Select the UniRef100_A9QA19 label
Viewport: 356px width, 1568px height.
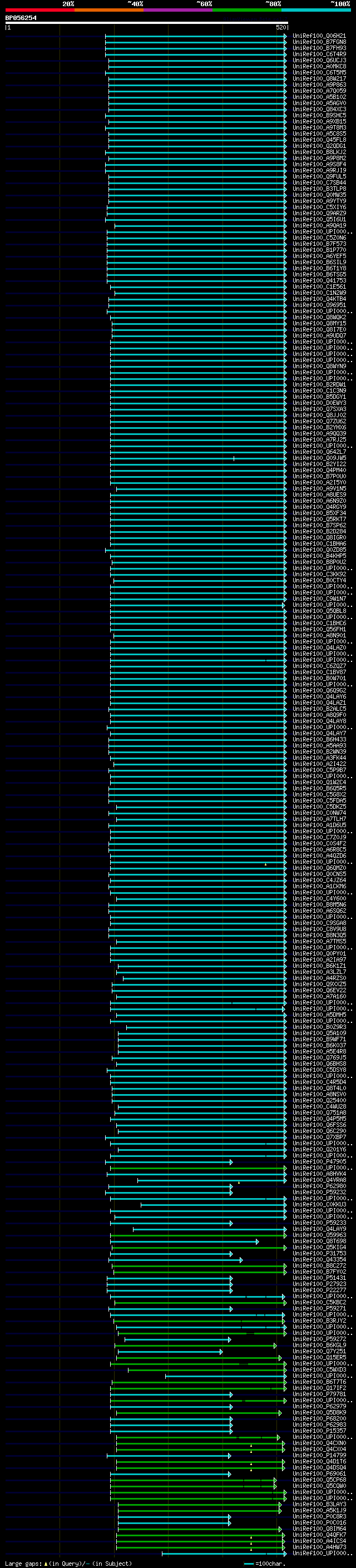click(x=319, y=226)
